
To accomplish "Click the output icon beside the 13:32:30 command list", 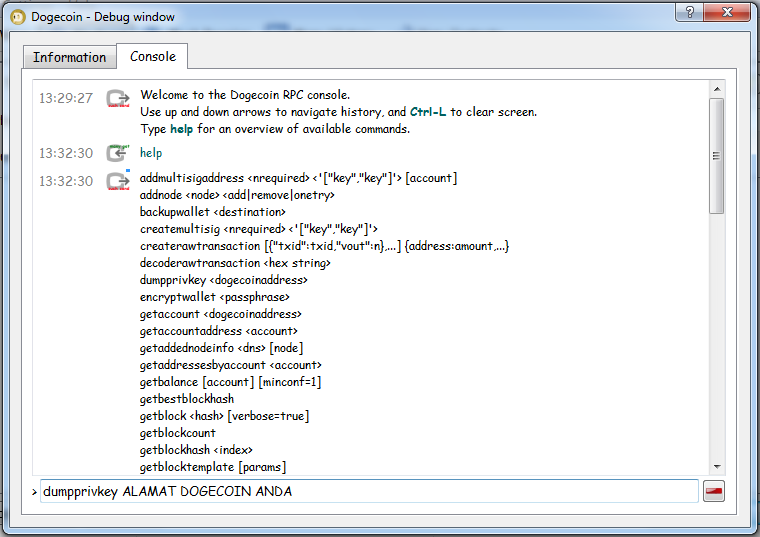I will pyautogui.click(x=118, y=181).
